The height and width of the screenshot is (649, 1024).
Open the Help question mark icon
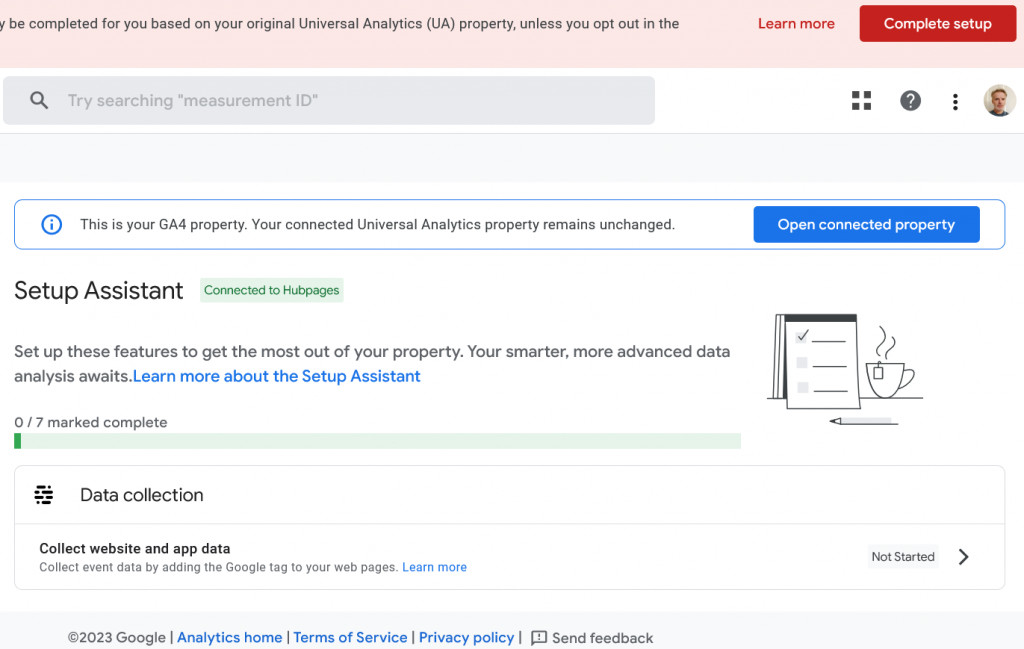910,101
